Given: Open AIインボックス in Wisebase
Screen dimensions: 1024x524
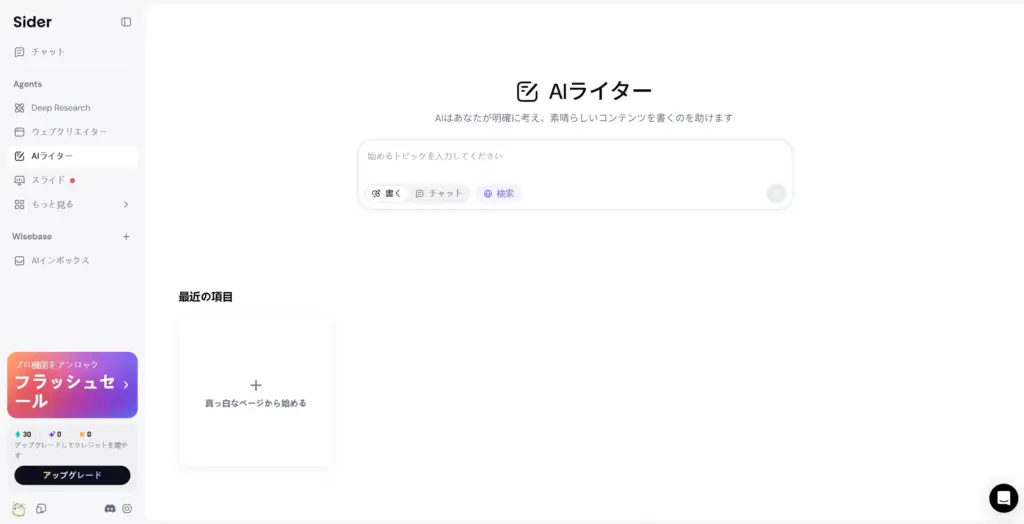Looking at the screenshot, I should (72, 261).
